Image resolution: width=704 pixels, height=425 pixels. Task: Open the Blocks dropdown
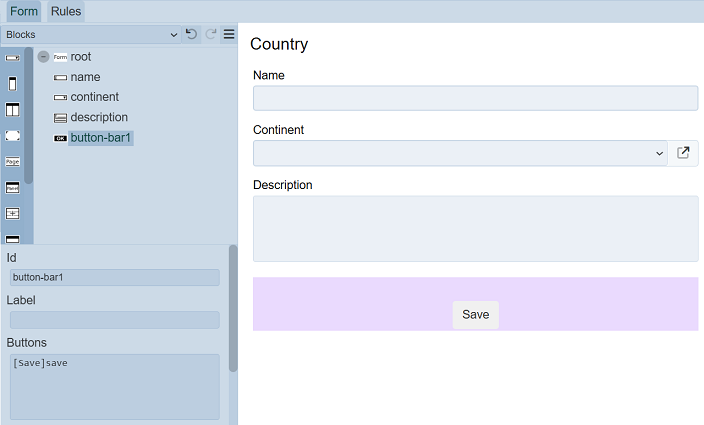(90, 34)
